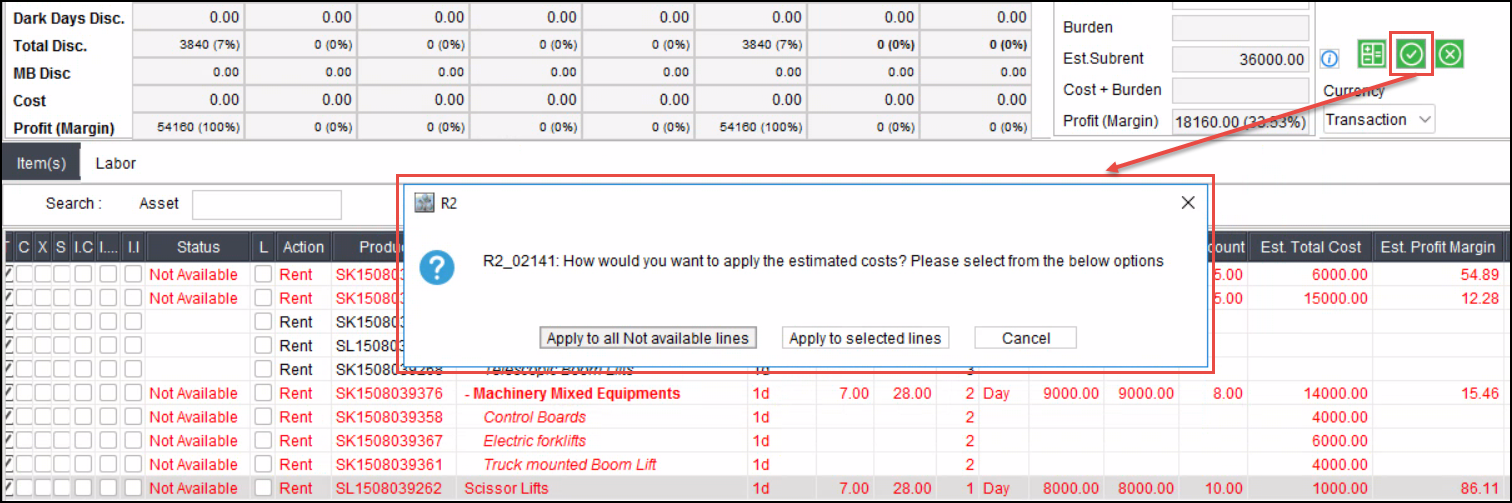Click the Total Disc. row label
This screenshot has height=503, width=1512.
50,46
